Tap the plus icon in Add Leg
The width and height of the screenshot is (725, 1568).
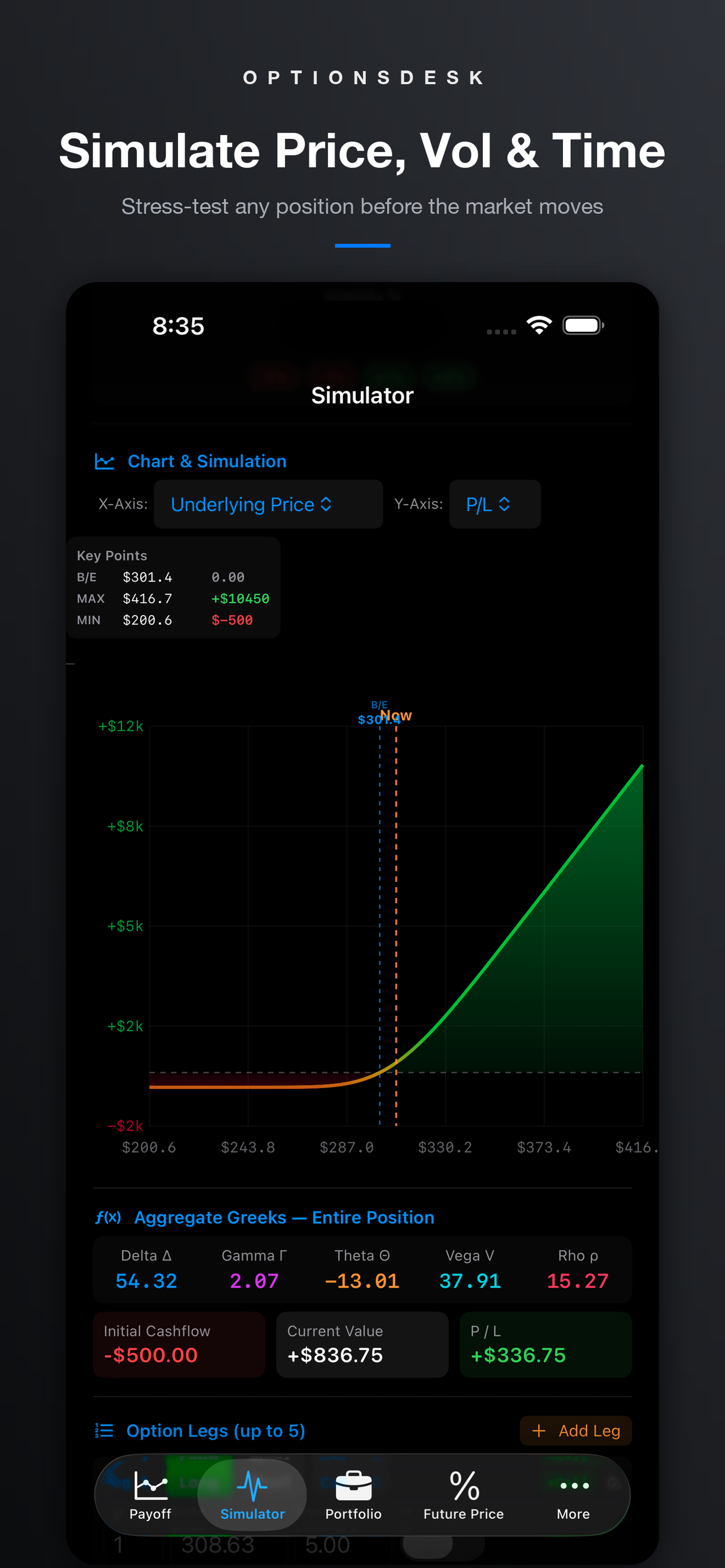click(x=538, y=1430)
